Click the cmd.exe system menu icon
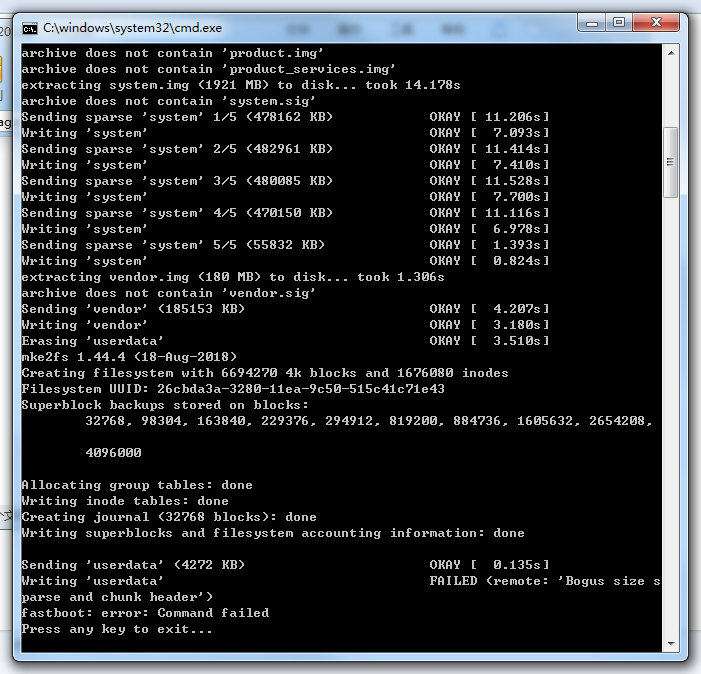This screenshot has width=701, height=674. (x=30, y=29)
